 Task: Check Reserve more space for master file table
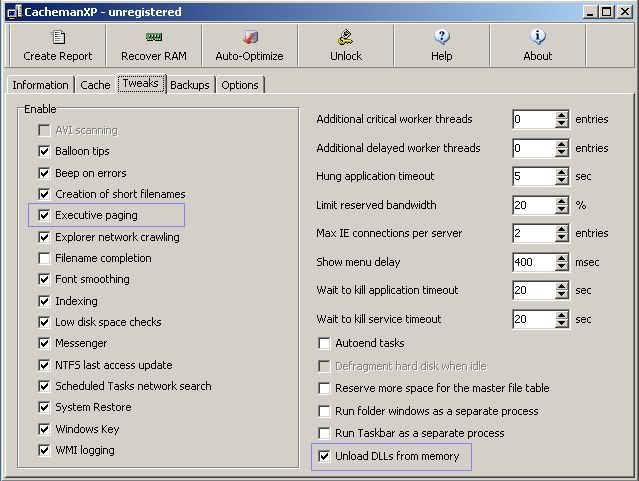click(x=324, y=388)
